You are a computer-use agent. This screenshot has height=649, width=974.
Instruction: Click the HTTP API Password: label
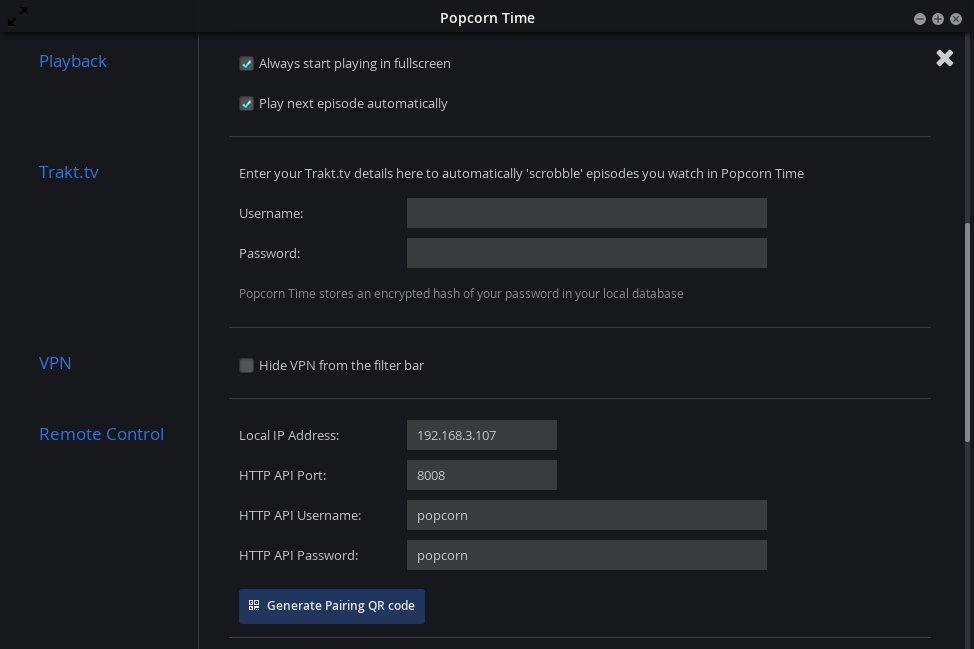[x=299, y=555]
